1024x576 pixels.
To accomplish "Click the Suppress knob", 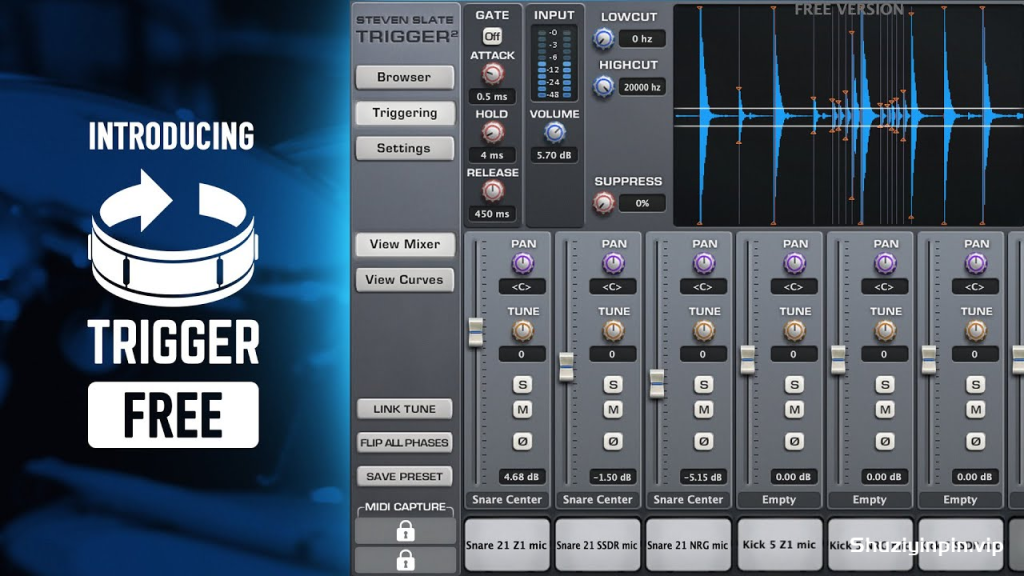I will (x=603, y=203).
